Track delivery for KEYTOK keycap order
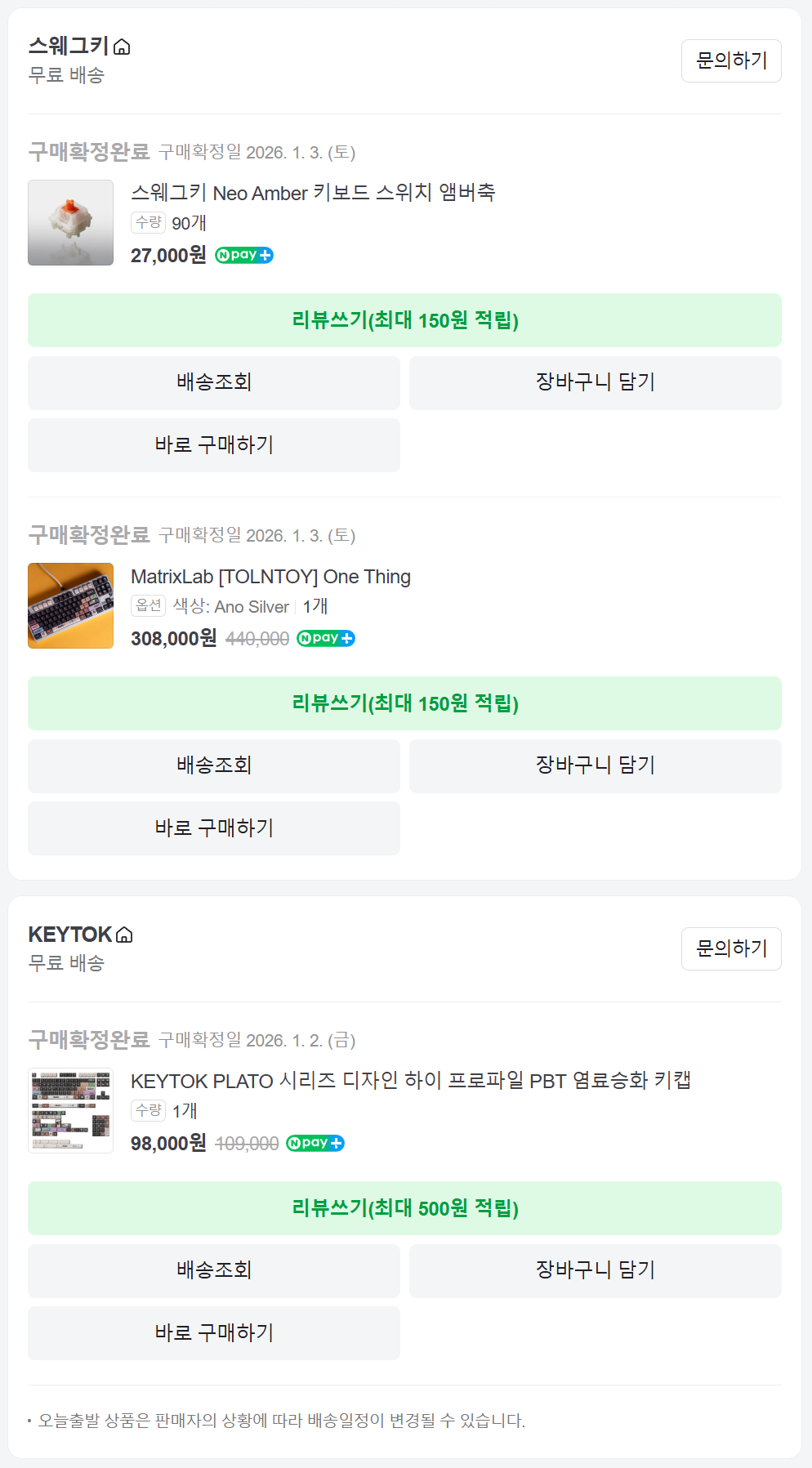812x1468 pixels. (x=214, y=1271)
